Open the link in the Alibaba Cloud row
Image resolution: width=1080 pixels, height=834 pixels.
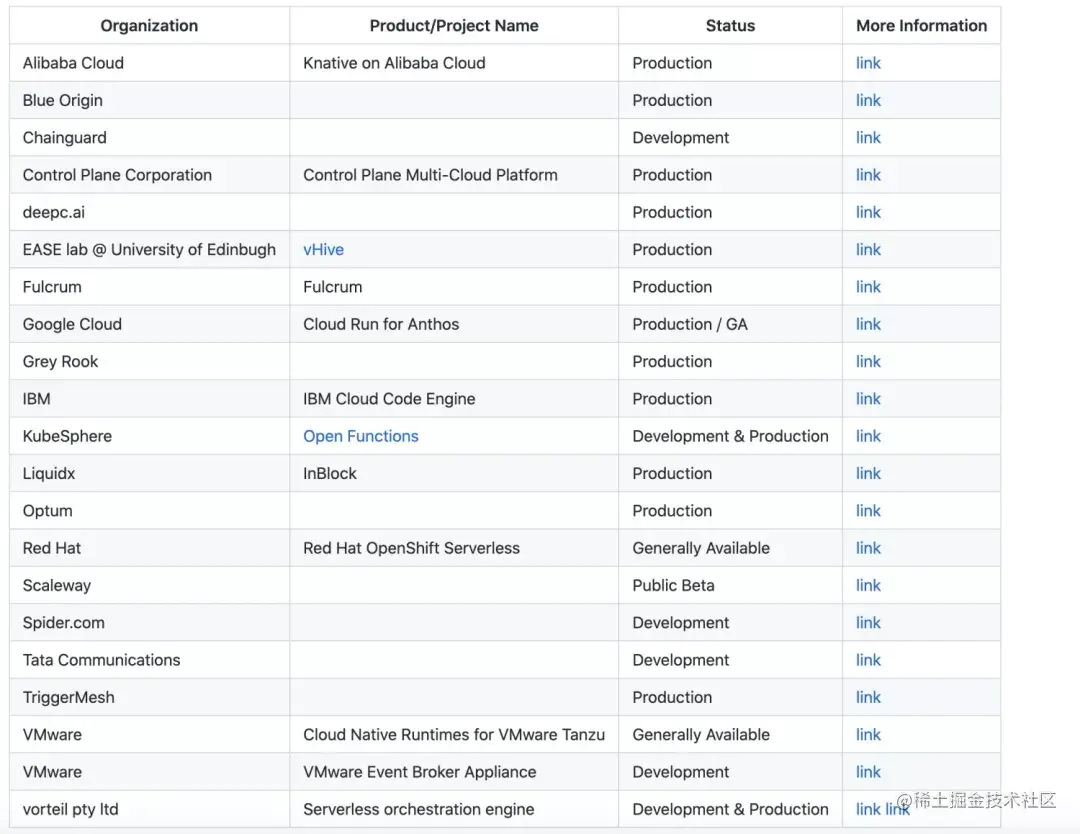click(868, 63)
